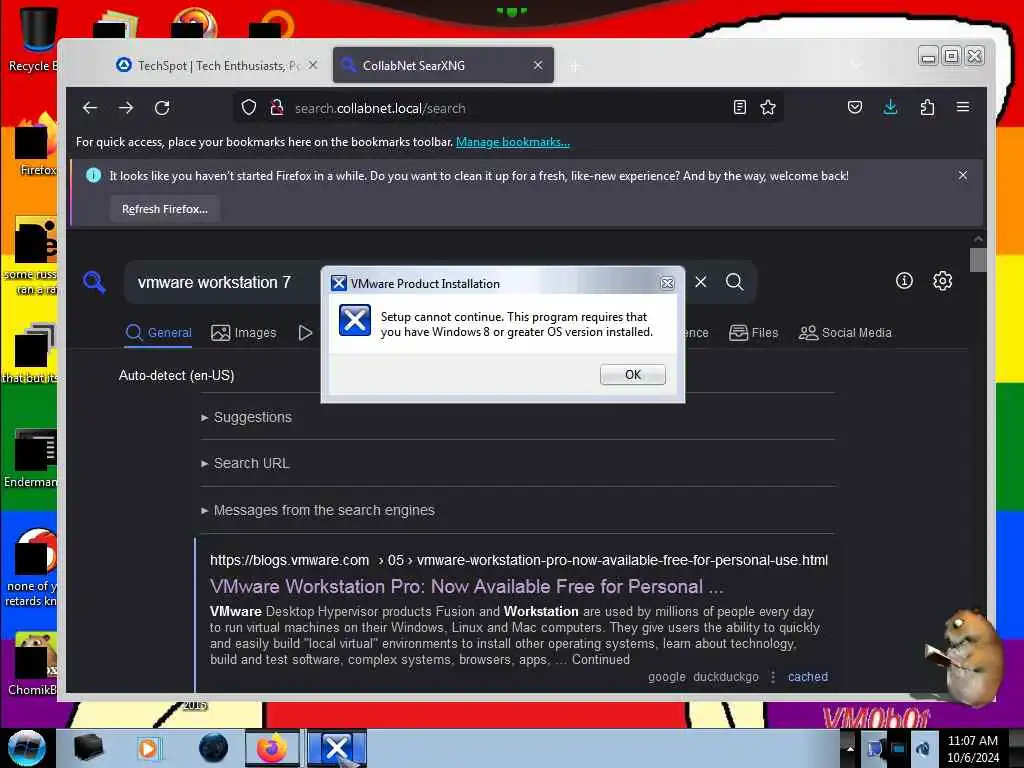Open media player taskbar icon
The width and height of the screenshot is (1024, 768).
click(148, 748)
